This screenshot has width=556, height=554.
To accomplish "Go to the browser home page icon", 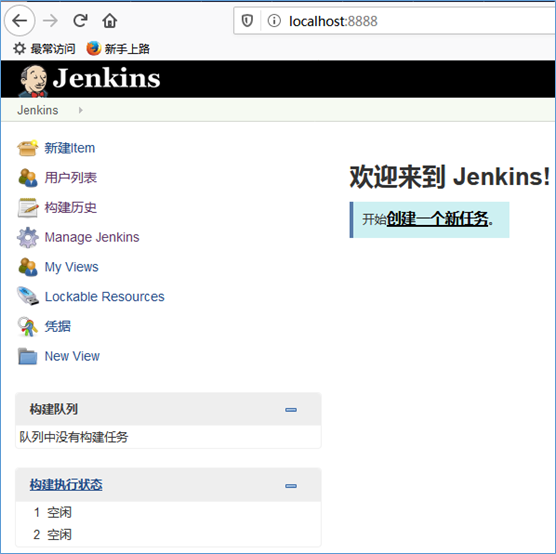I will 110,21.
